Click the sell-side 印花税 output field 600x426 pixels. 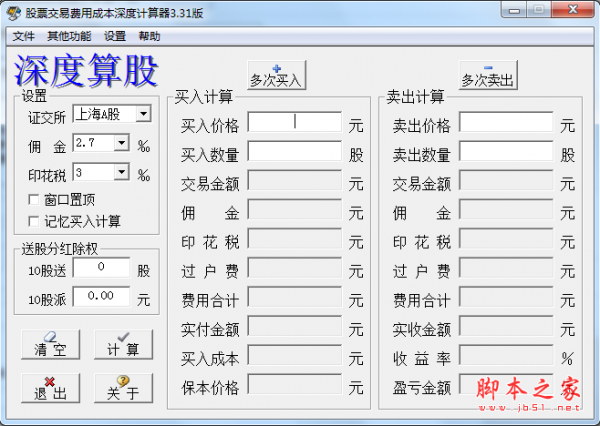click(x=506, y=238)
